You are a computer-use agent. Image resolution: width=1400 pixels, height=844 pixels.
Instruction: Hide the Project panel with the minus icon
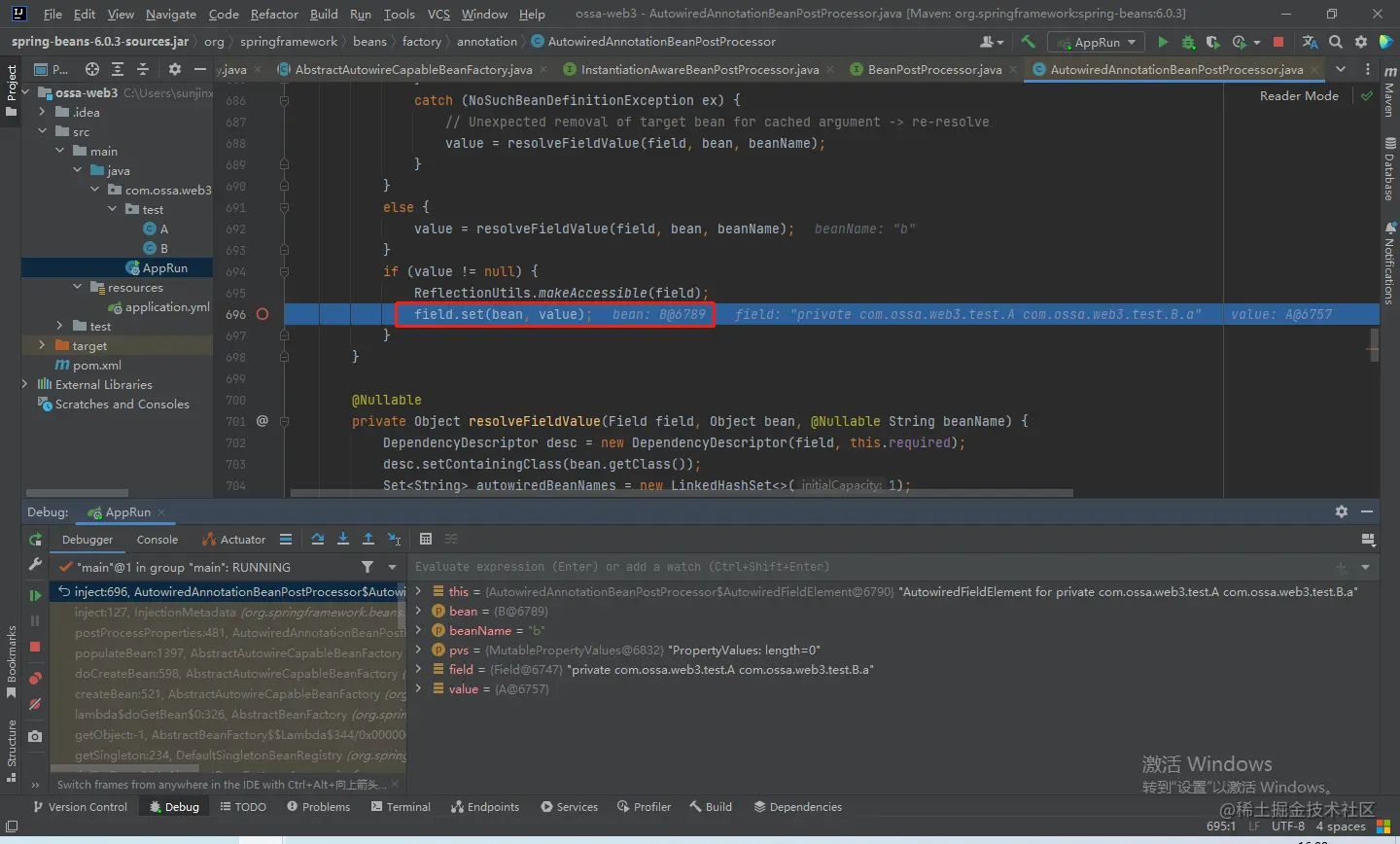pos(199,69)
